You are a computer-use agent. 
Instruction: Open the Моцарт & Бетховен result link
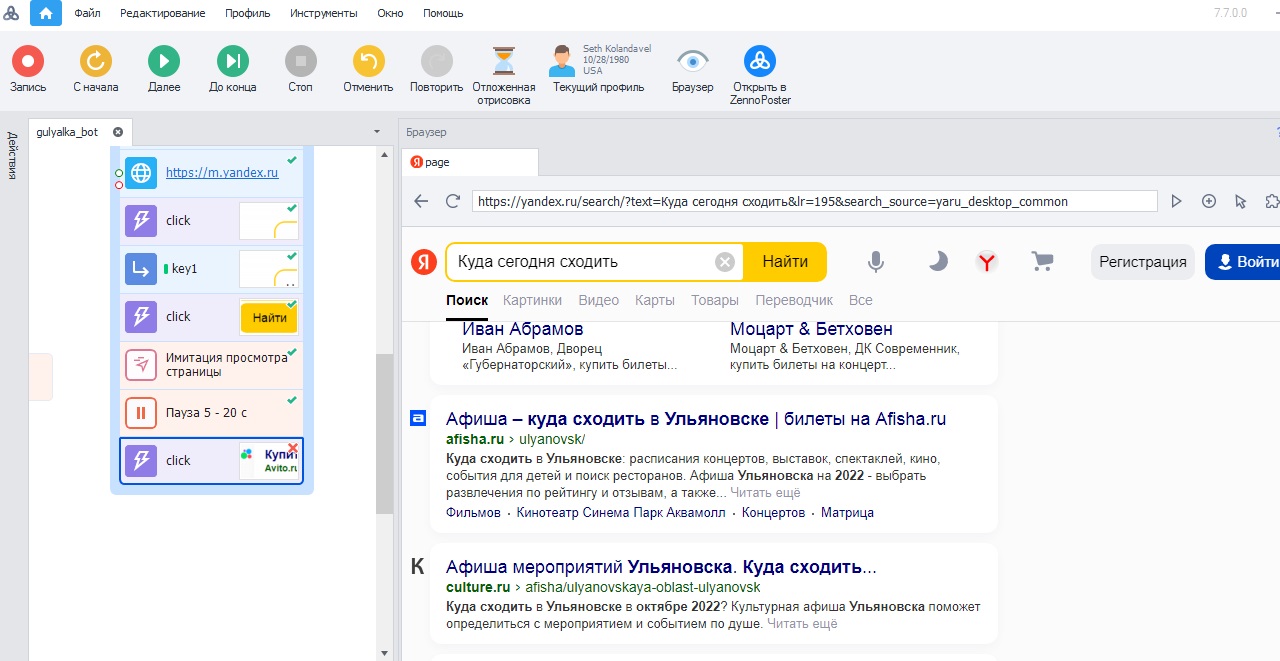[x=811, y=329]
